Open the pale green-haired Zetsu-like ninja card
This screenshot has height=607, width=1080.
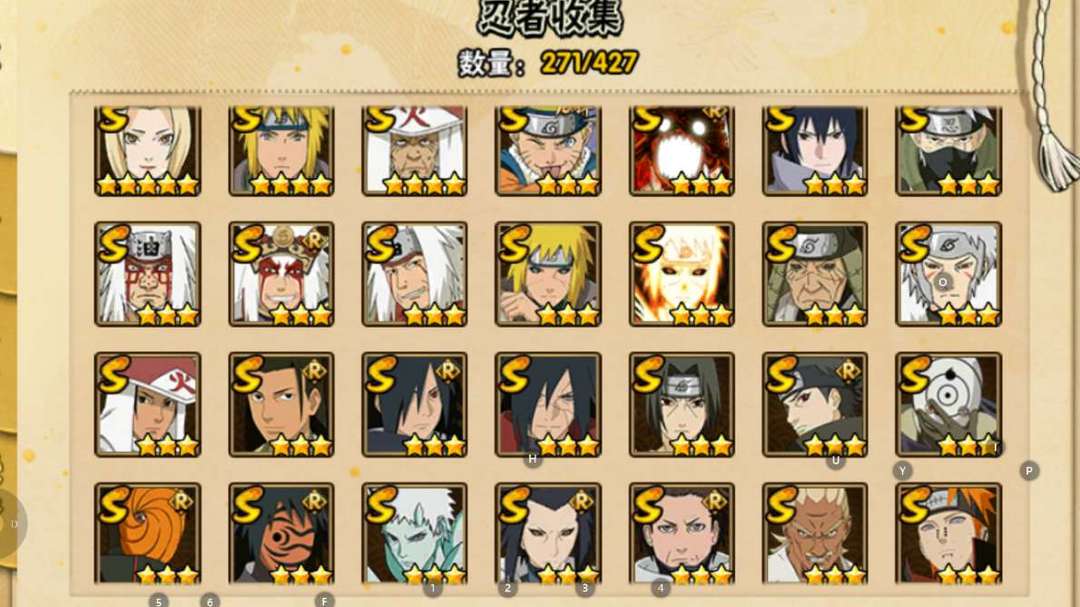[415, 533]
